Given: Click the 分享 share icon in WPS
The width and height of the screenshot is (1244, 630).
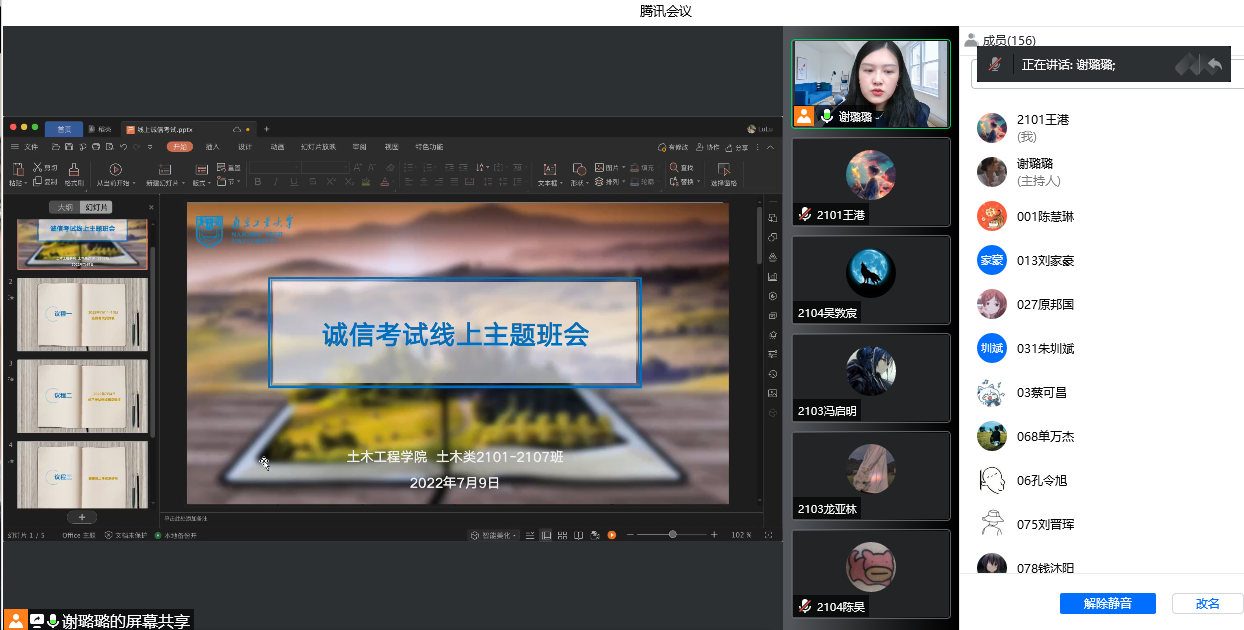Looking at the screenshot, I should [730, 147].
